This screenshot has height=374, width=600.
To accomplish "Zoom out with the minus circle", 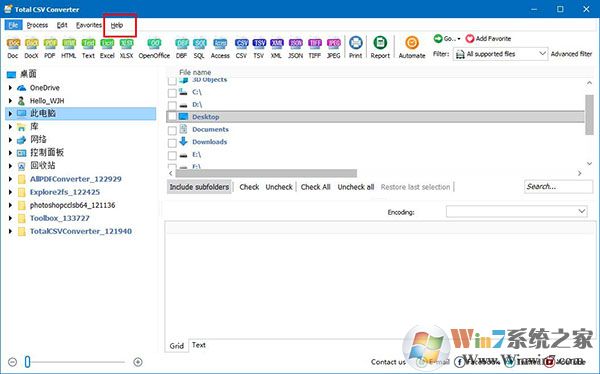I will [13, 362].
